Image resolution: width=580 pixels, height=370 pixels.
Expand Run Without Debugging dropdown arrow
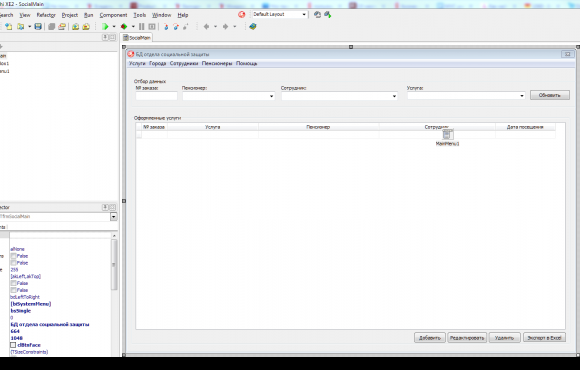[133, 27]
